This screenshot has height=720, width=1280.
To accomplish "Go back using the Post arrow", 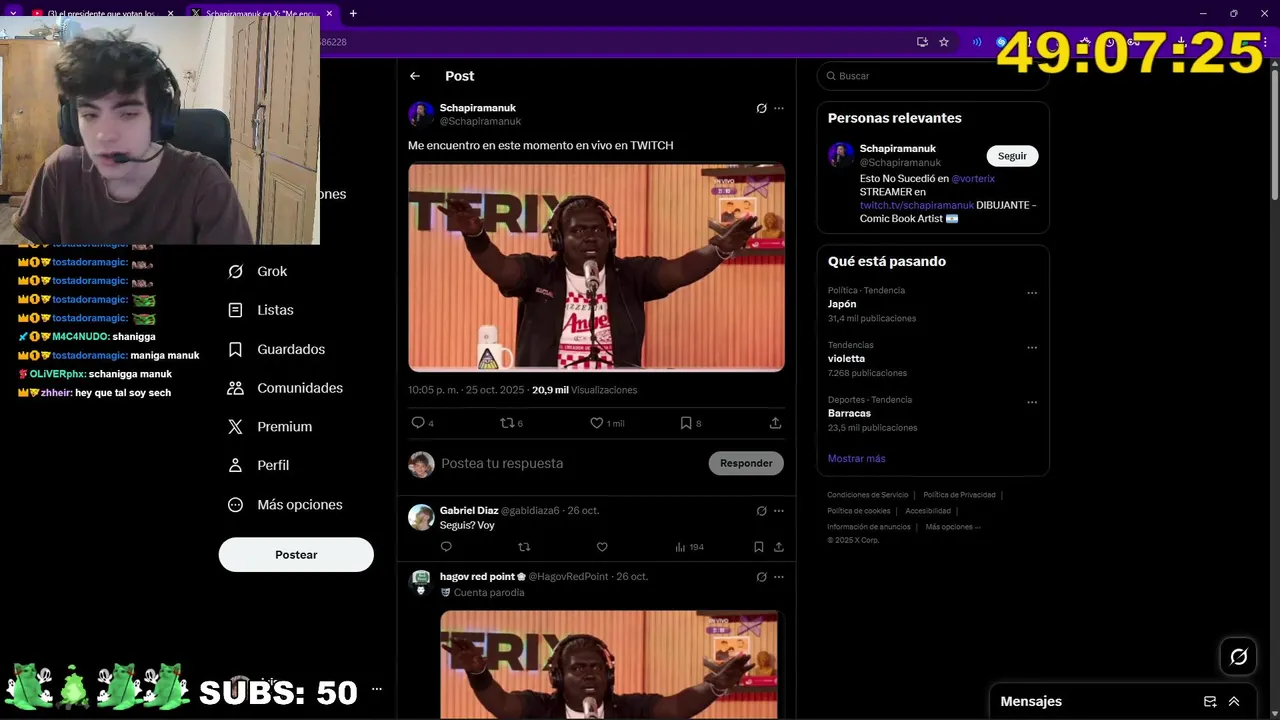I will pos(415,76).
